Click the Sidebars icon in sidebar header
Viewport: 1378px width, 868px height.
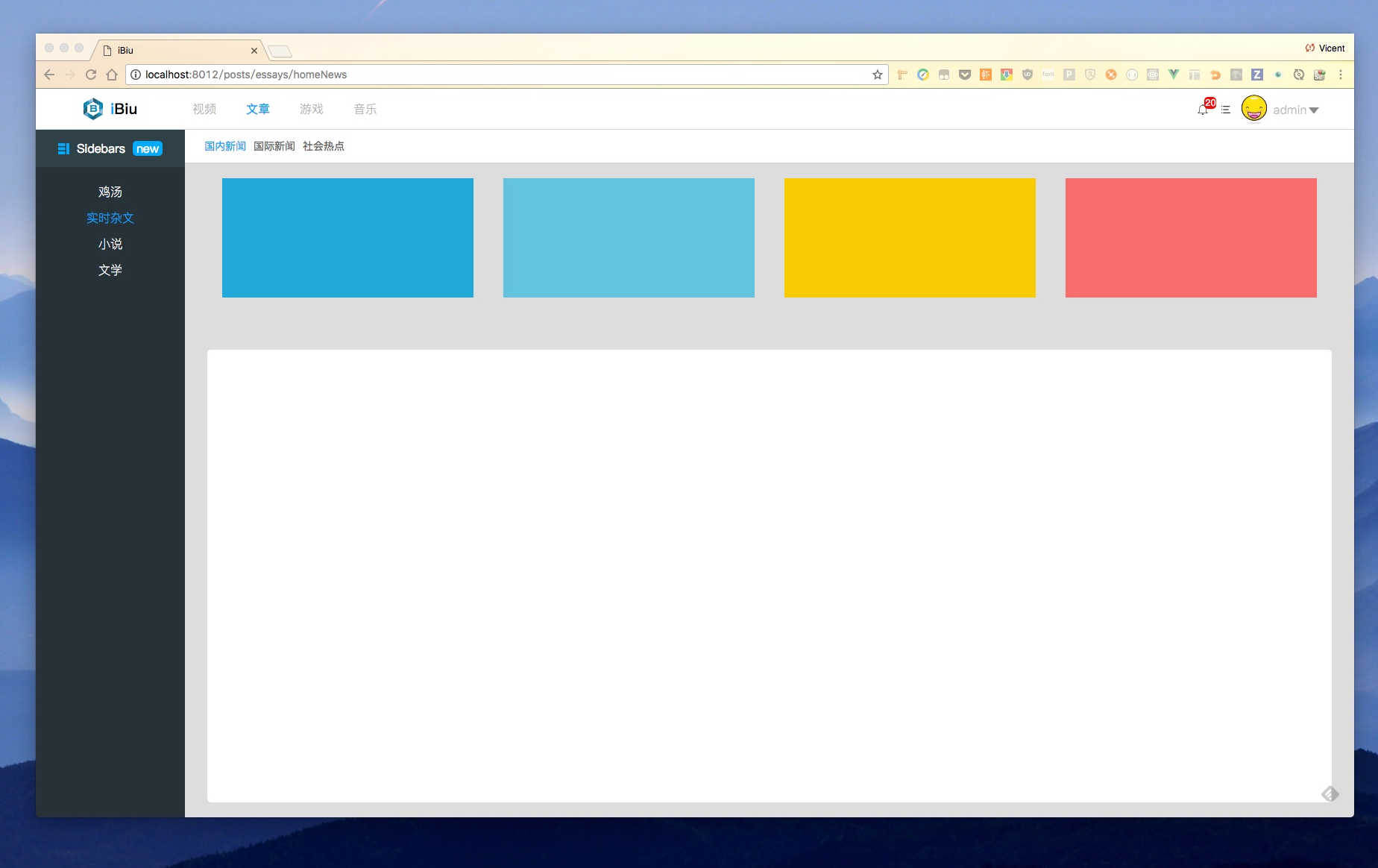point(63,148)
